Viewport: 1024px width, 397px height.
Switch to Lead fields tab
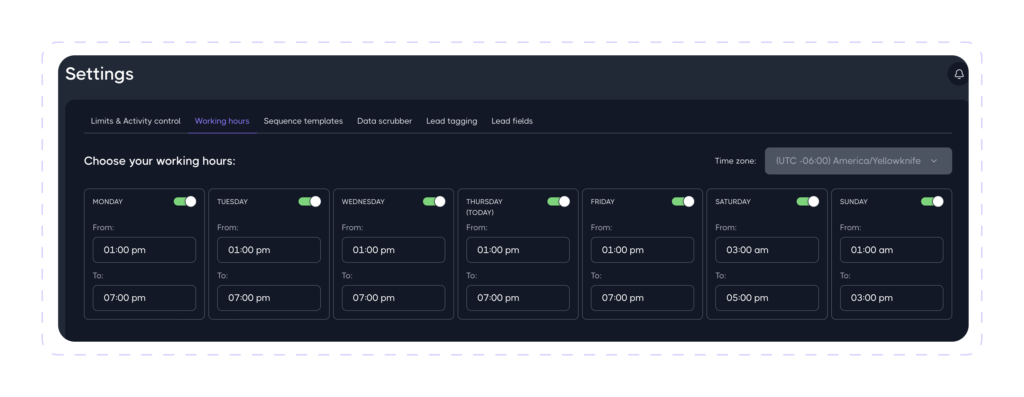pyautogui.click(x=512, y=121)
